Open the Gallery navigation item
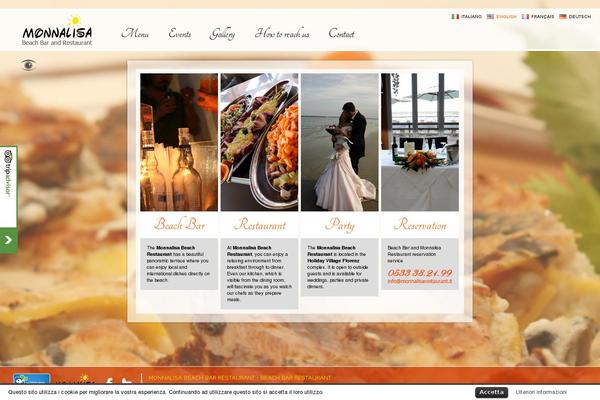The width and height of the screenshot is (600, 400). click(222, 34)
